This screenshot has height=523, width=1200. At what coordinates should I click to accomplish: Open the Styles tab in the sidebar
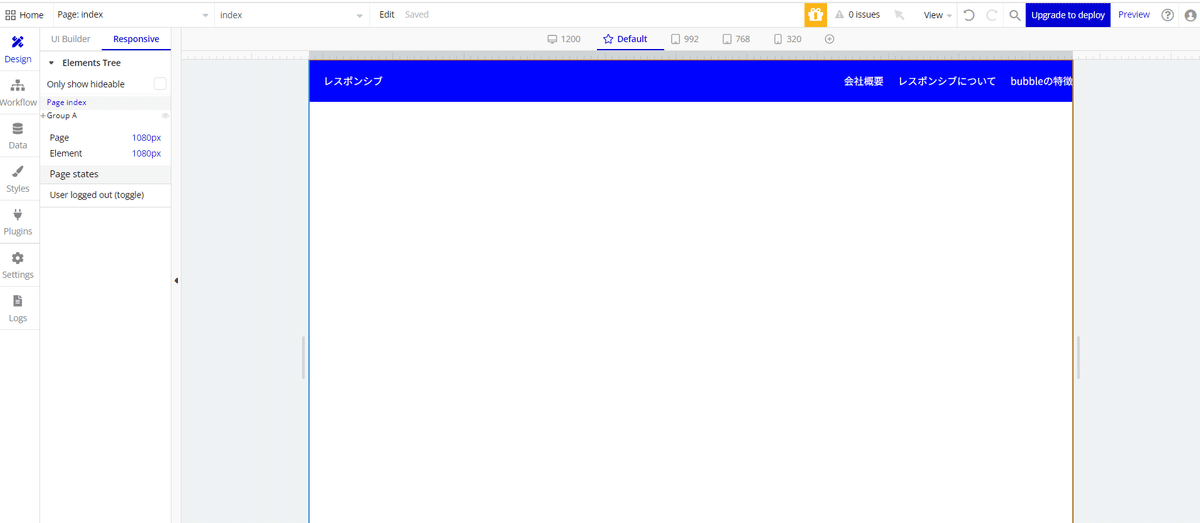[x=18, y=178]
